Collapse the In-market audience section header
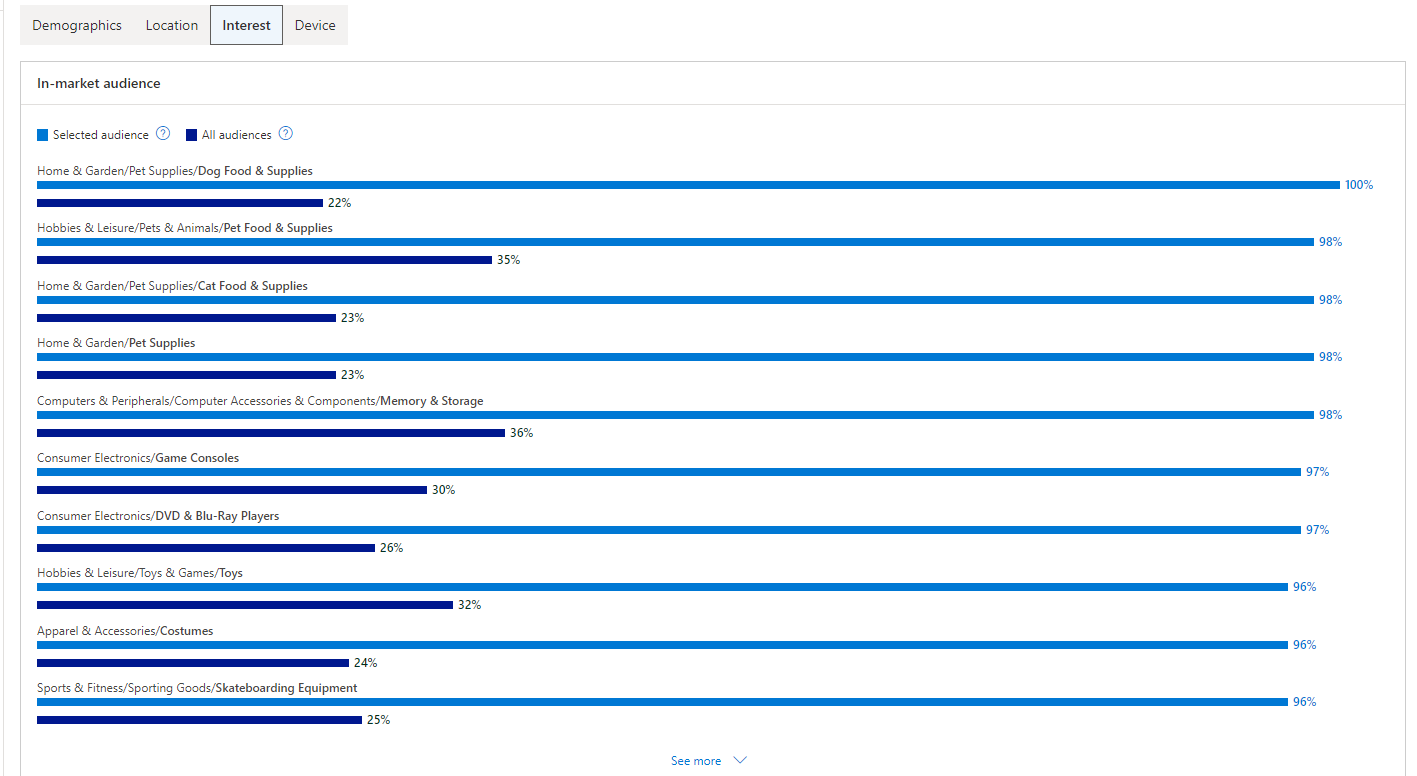Image resolution: width=1417 pixels, height=776 pixels. click(x=98, y=83)
